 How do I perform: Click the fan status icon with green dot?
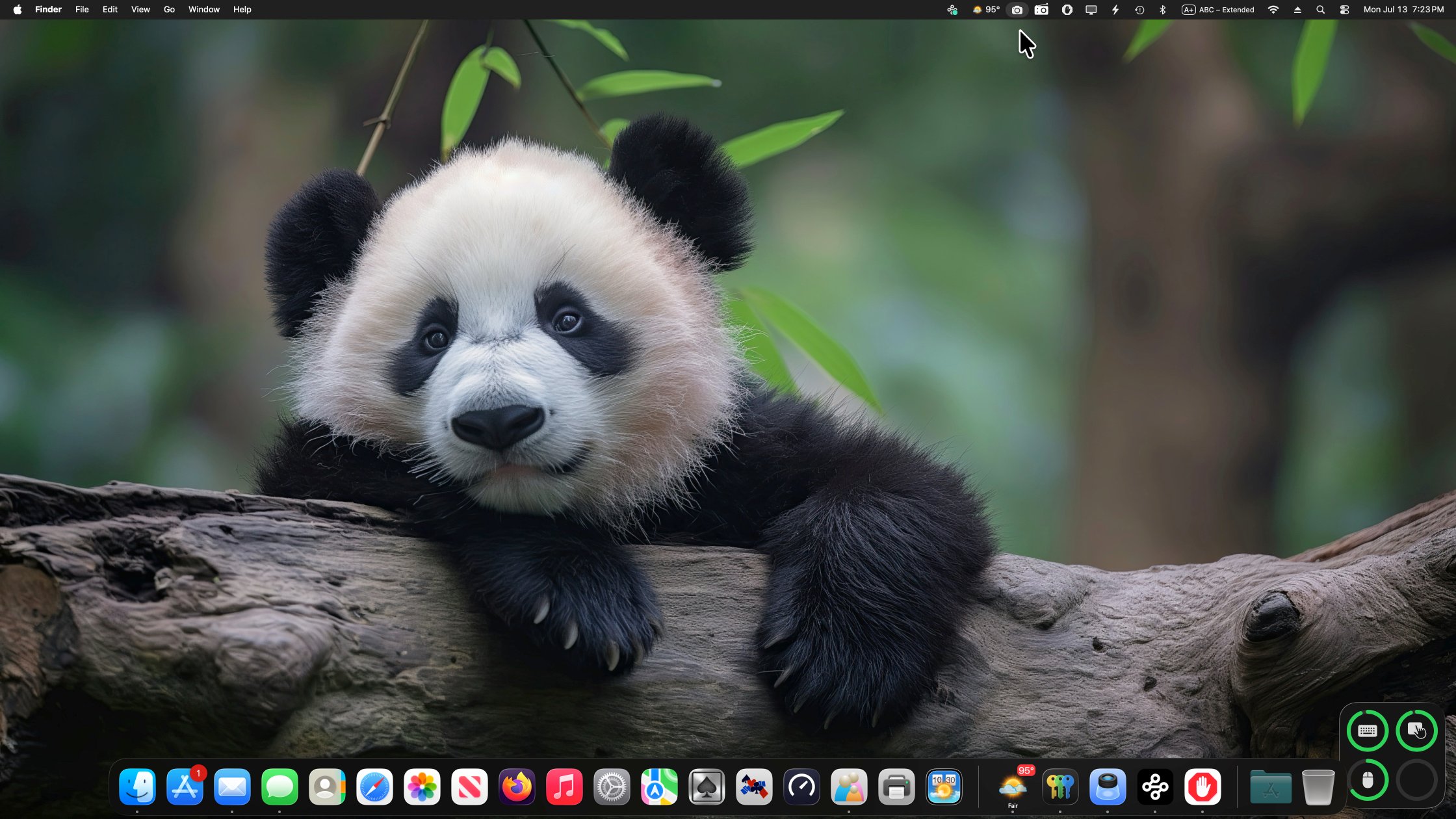click(x=952, y=10)
